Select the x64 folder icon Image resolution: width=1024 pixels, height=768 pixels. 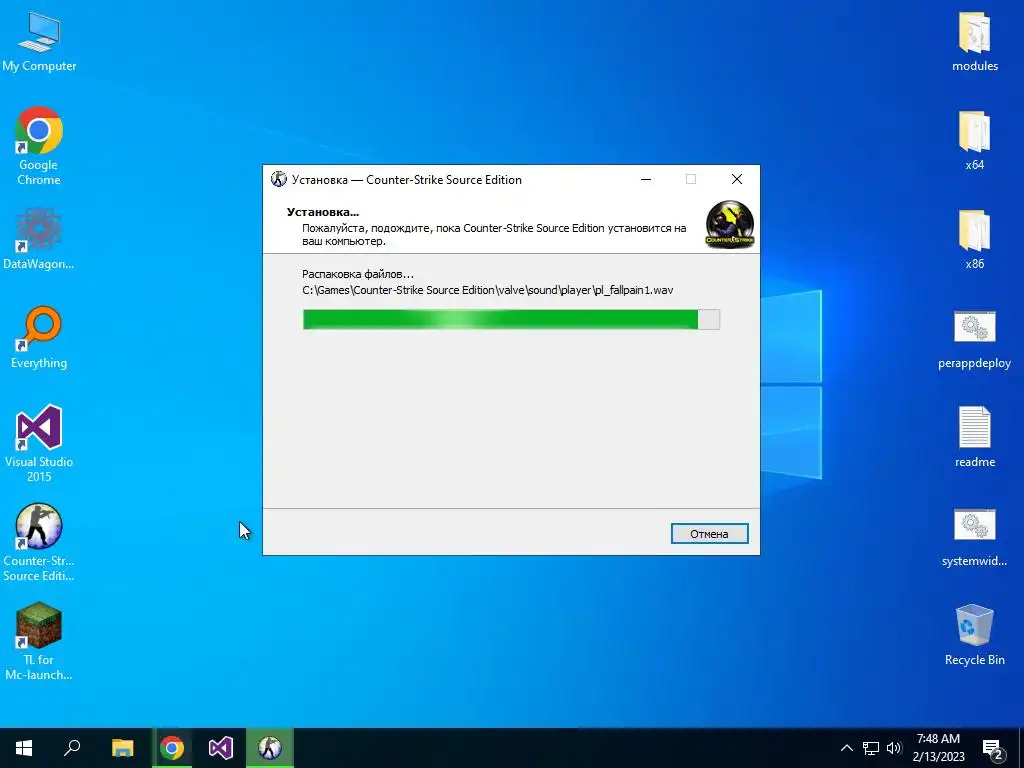coord(974,141)
